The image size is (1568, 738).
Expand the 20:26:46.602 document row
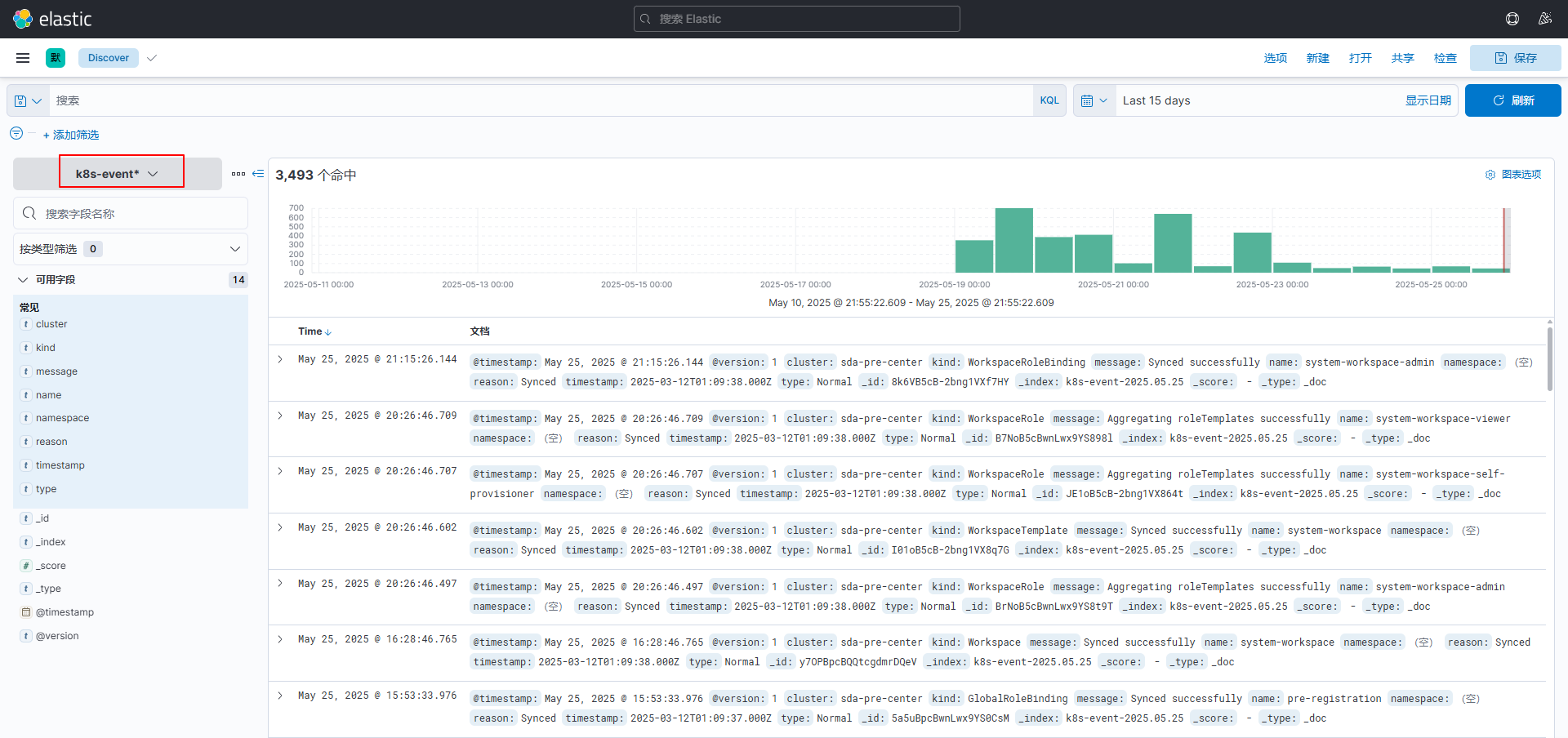[x=280, y=527]
